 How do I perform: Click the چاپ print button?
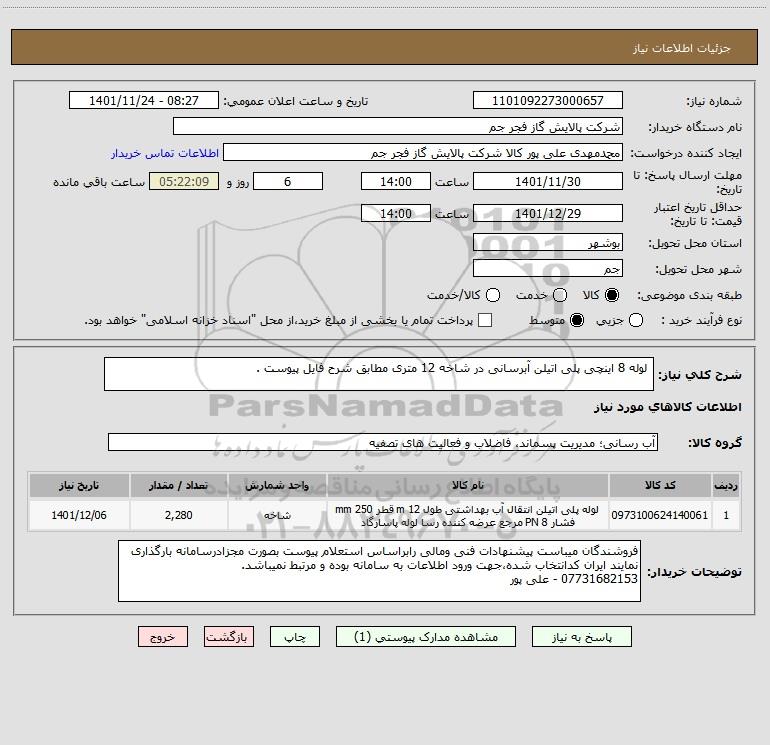pyautogui.click(x=295, y=637)
